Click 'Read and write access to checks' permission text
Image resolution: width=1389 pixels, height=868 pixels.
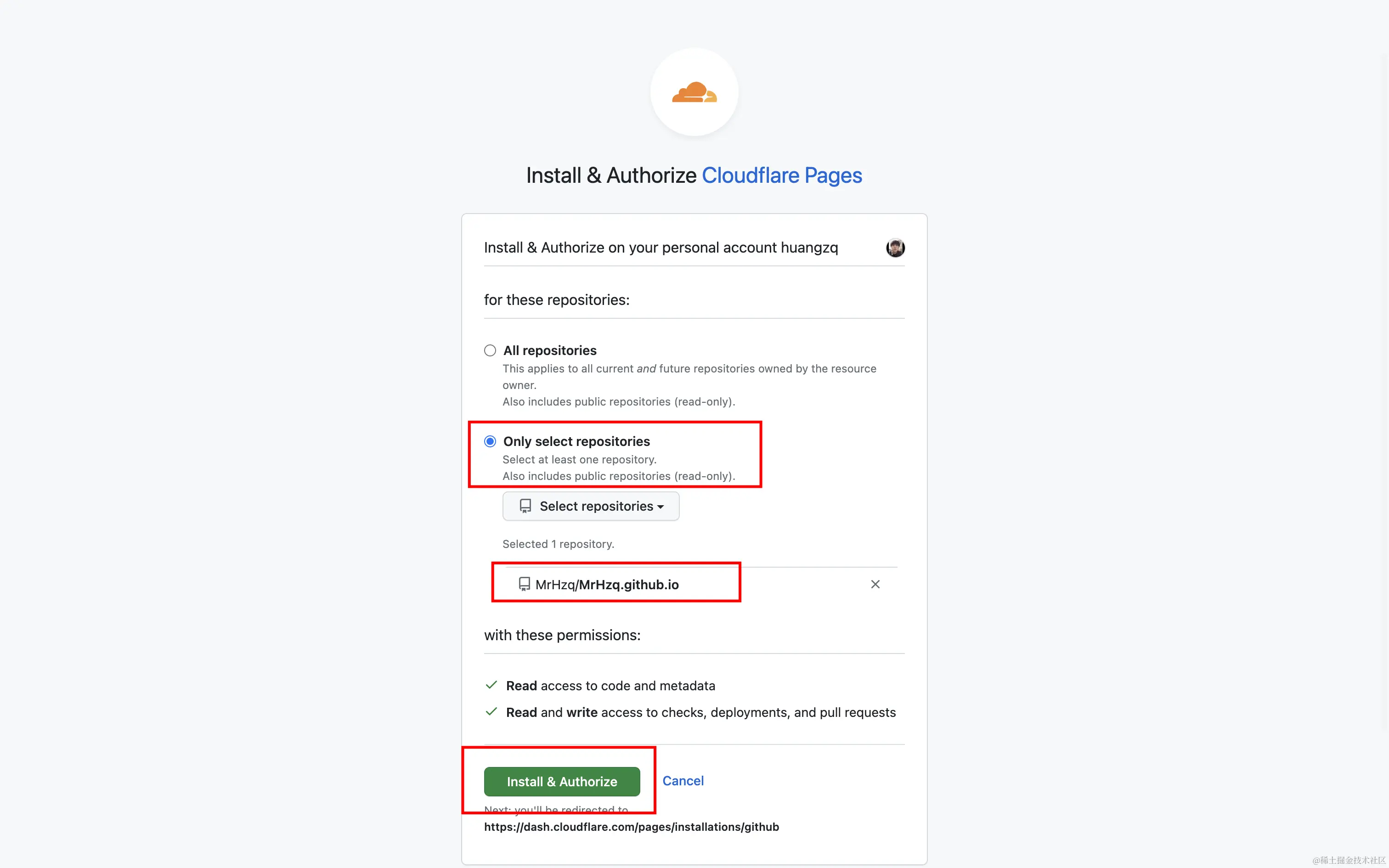point(701,712)
